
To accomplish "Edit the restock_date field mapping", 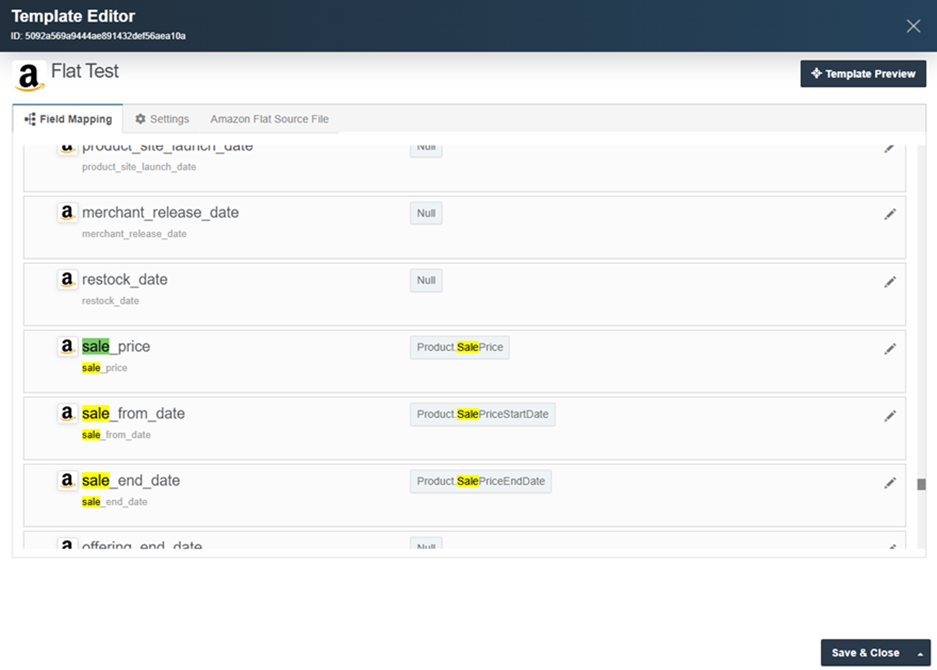I will (889, 282).
